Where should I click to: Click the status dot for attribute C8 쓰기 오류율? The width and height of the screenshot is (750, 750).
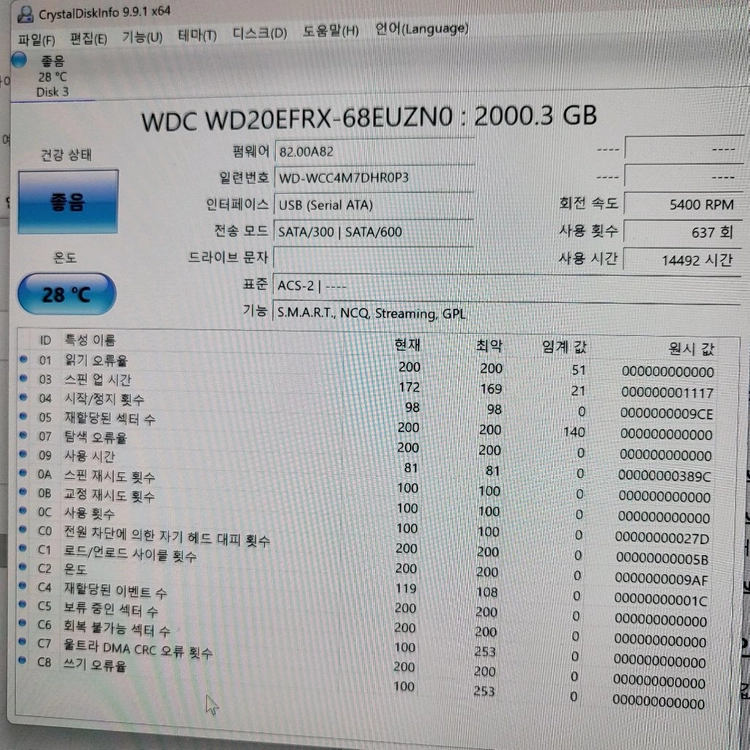(x=22, y=661)
